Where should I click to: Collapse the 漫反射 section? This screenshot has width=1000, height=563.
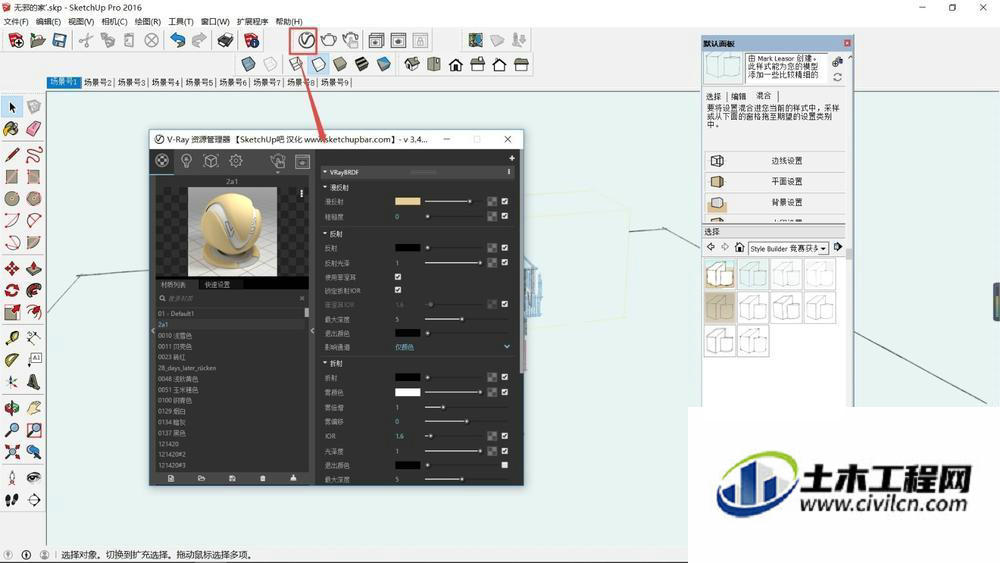point(325,187)
